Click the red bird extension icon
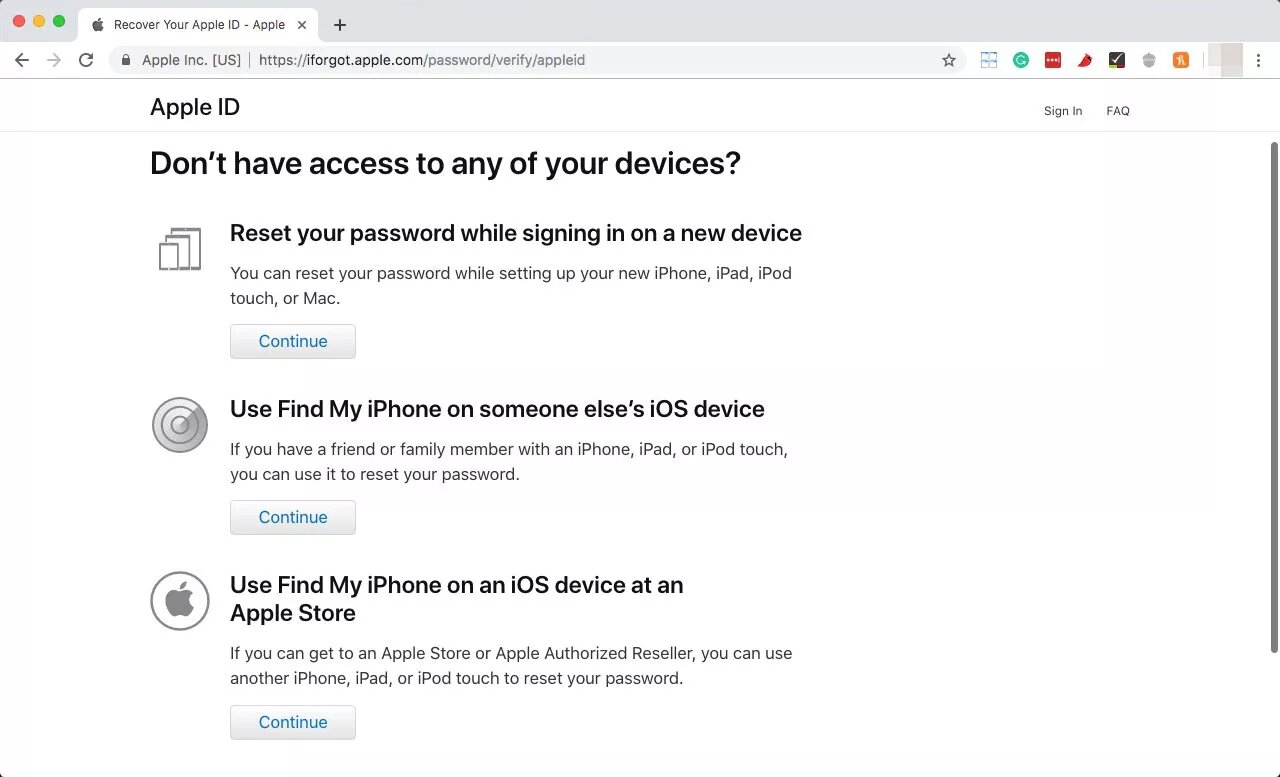This screenshot has width=1280, height=777. (x=1085, y=60)
